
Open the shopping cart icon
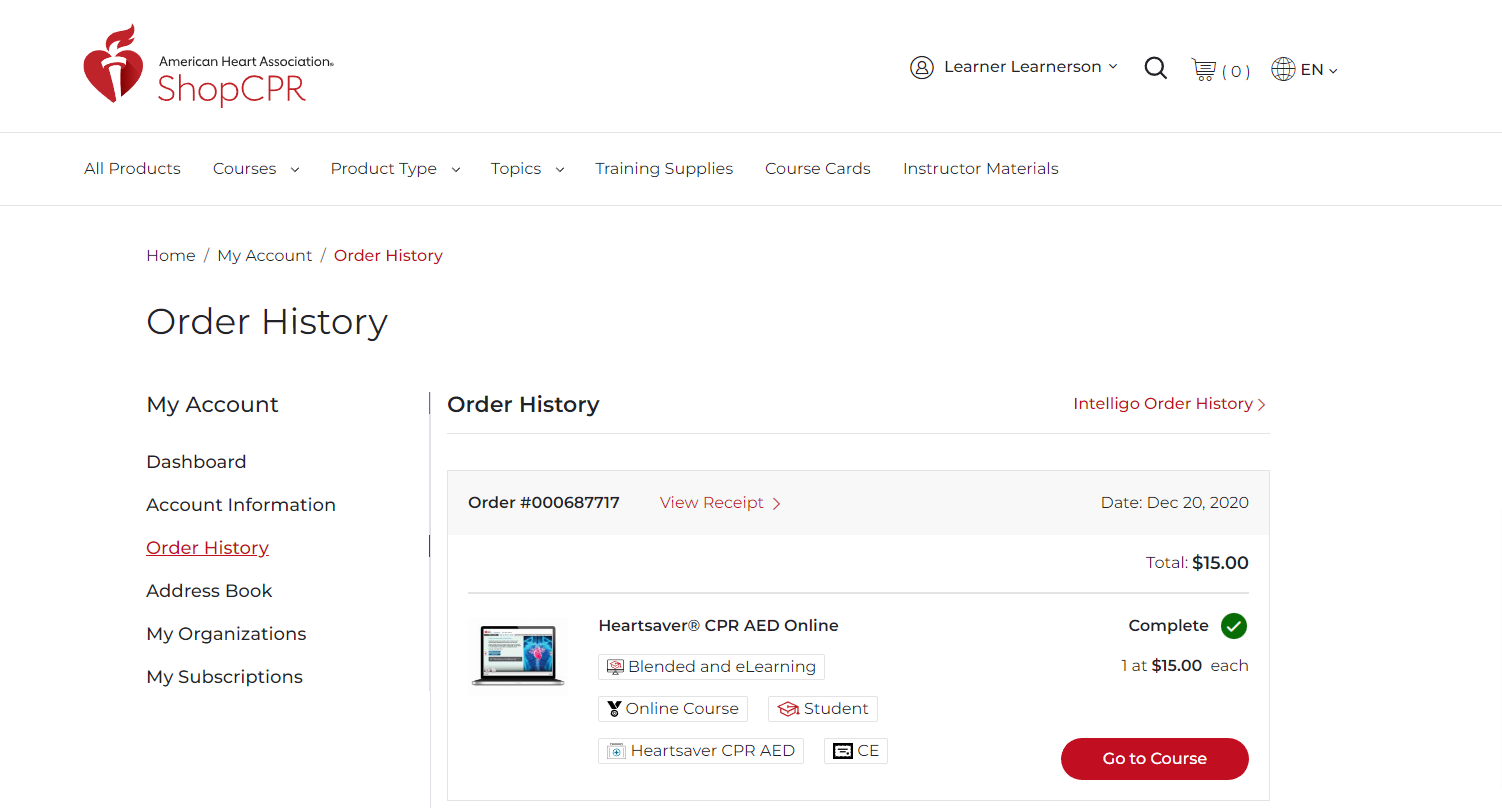(1203, 69)
